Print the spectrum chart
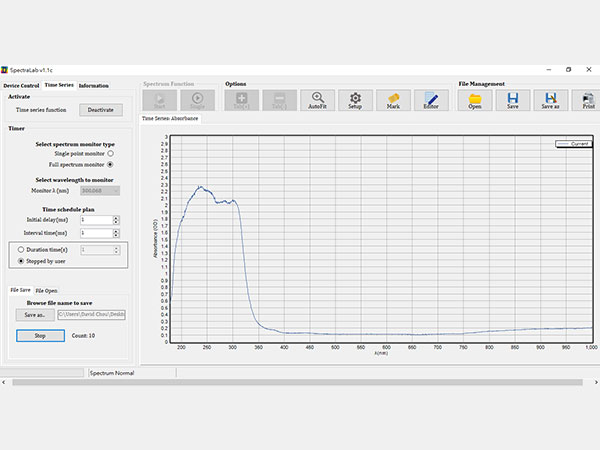 pyautogui.click(x=588, y=100)
